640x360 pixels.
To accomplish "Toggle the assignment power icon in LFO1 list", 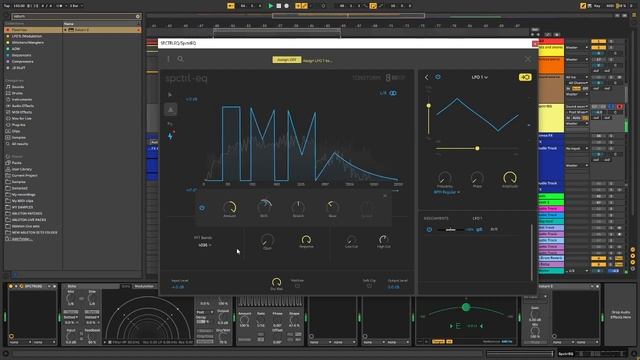I will click(429, 230).
